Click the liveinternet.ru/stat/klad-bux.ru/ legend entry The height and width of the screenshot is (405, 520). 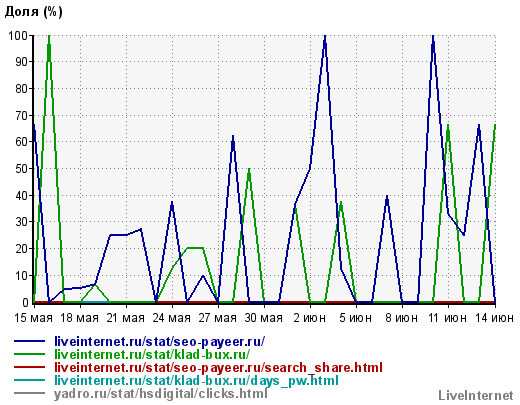[x=152, y=354]
